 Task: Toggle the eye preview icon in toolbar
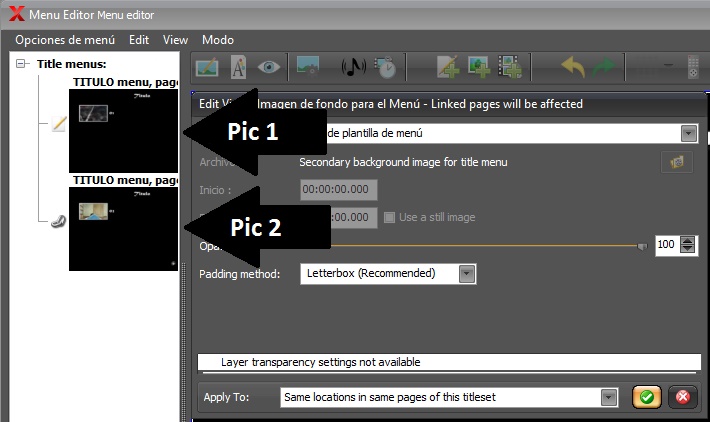coord(269,67)
